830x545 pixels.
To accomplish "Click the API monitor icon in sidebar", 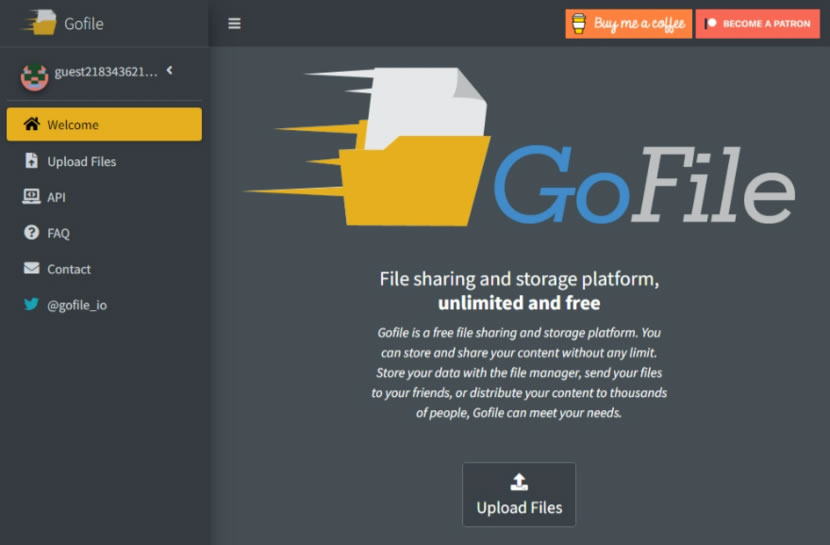I will click(x=31, y=197).
